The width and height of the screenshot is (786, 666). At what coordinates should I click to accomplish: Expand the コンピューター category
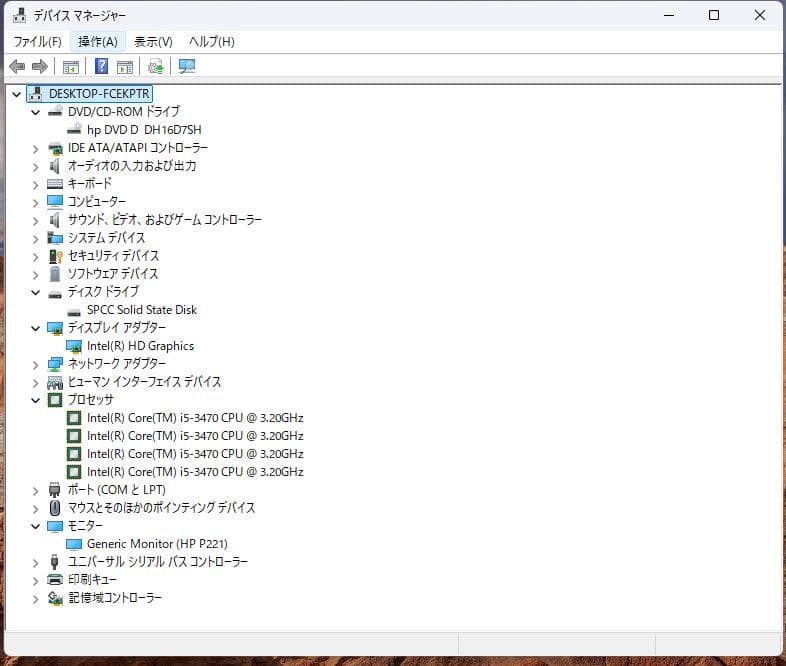pos(36,202)
